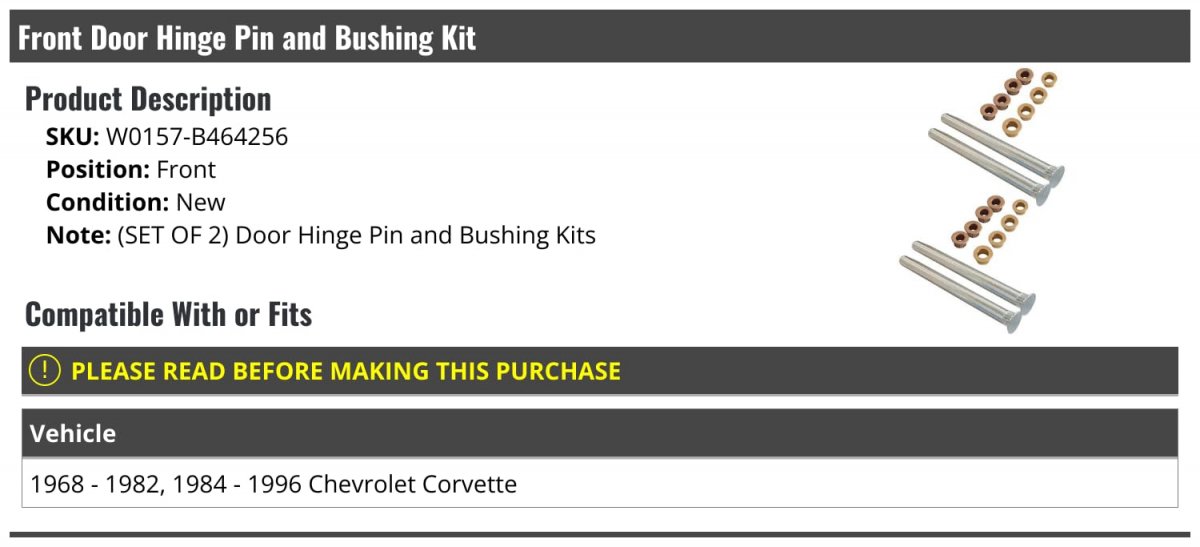Click the Condition: New text
This screenshot has width=1200, height=547.
coord(136,202)
